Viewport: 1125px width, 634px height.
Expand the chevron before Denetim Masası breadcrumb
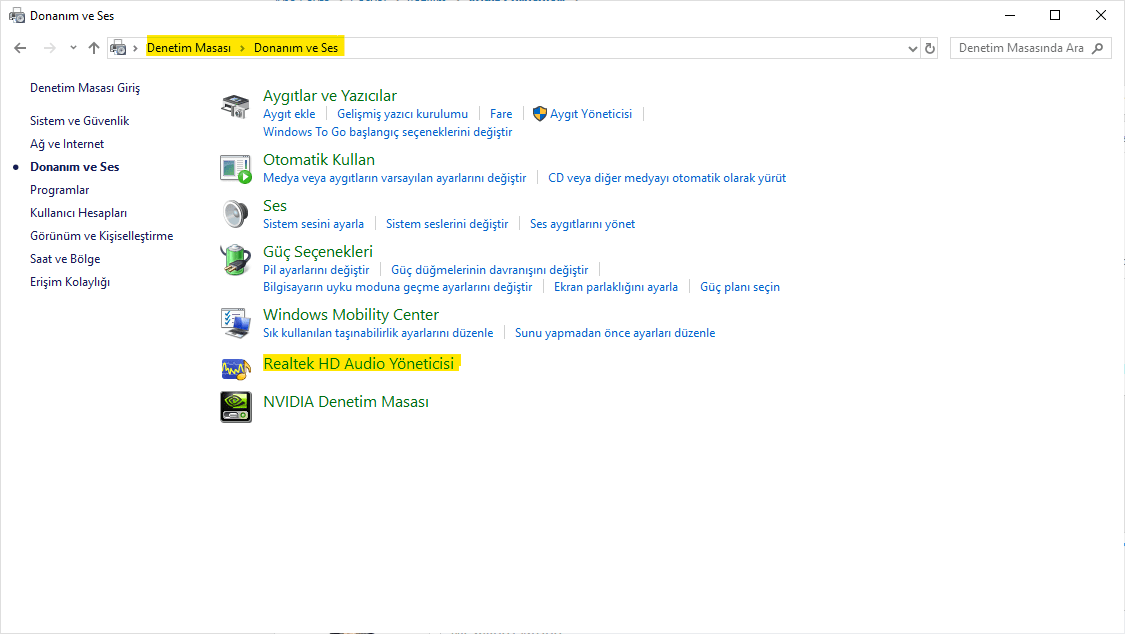coord(135,48)
